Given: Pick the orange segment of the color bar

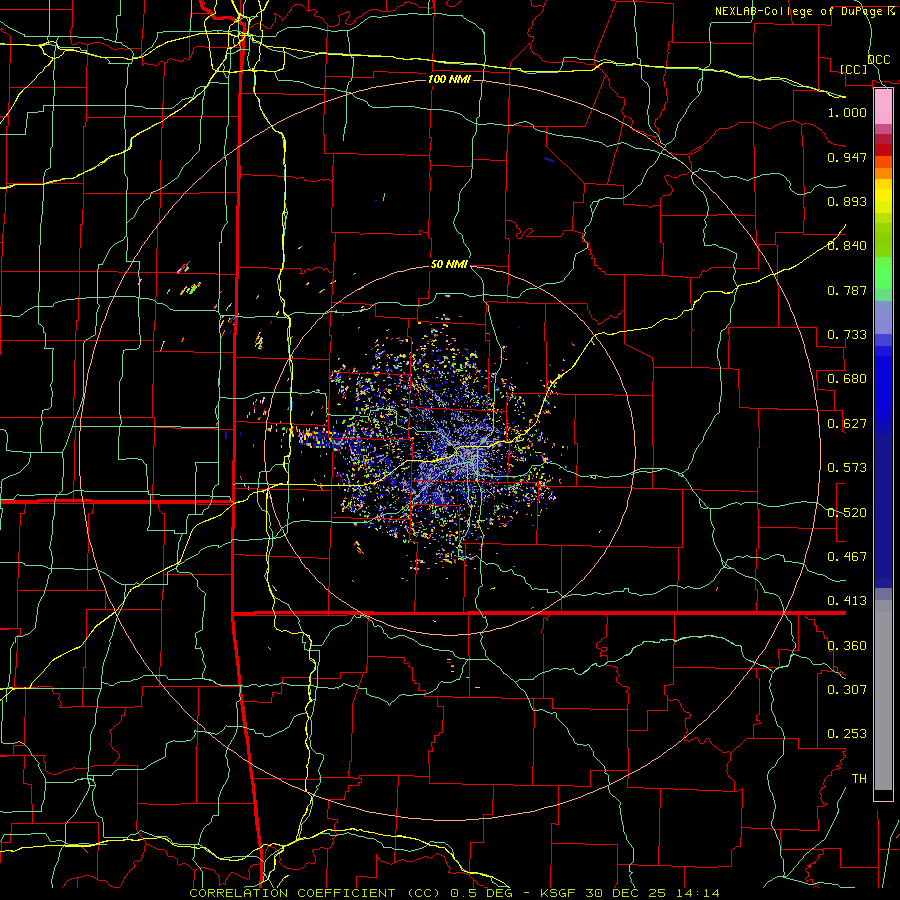Looking at the screenshot, I should pyautogui.click(x=883, y=173).
